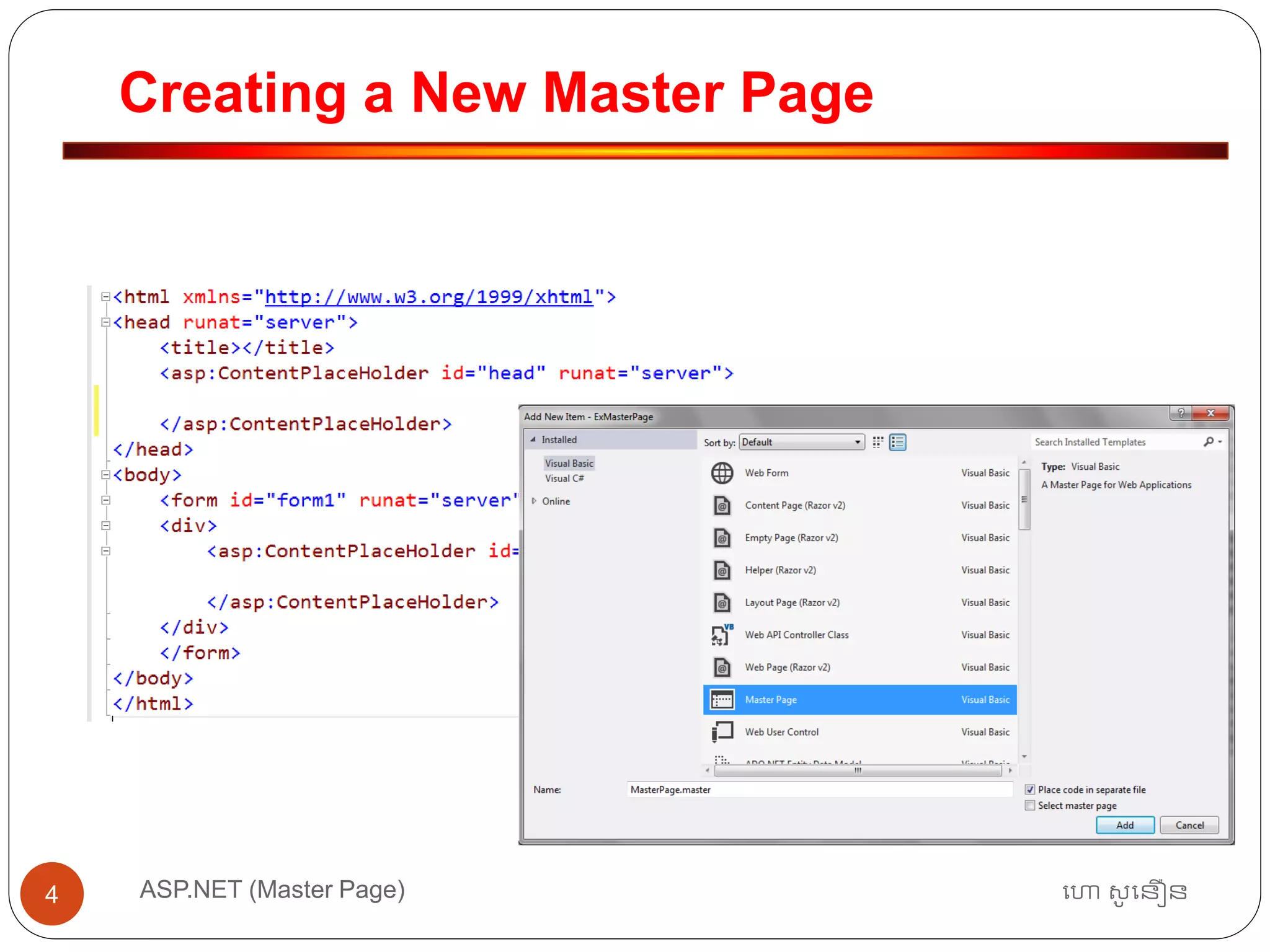Image resolution: width=1270 pixels, height=952 pixels.
Task: Click the Web API Controller Class icon
Action: pyautogui.click(x=722, y=635)
